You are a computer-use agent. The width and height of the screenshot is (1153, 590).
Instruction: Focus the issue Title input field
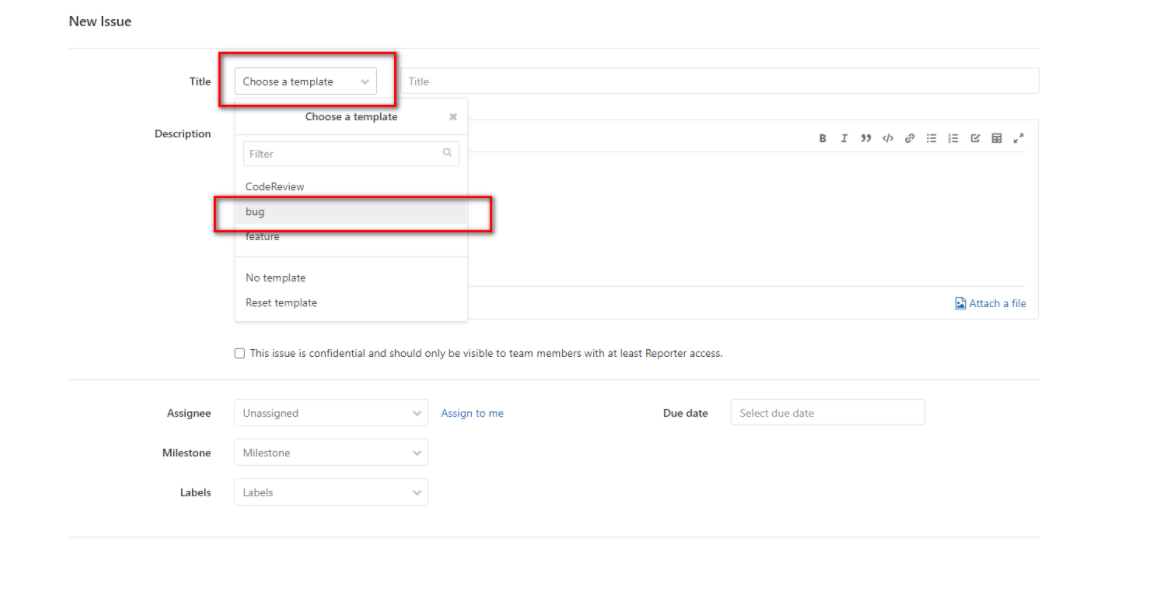tap(720, 81)
